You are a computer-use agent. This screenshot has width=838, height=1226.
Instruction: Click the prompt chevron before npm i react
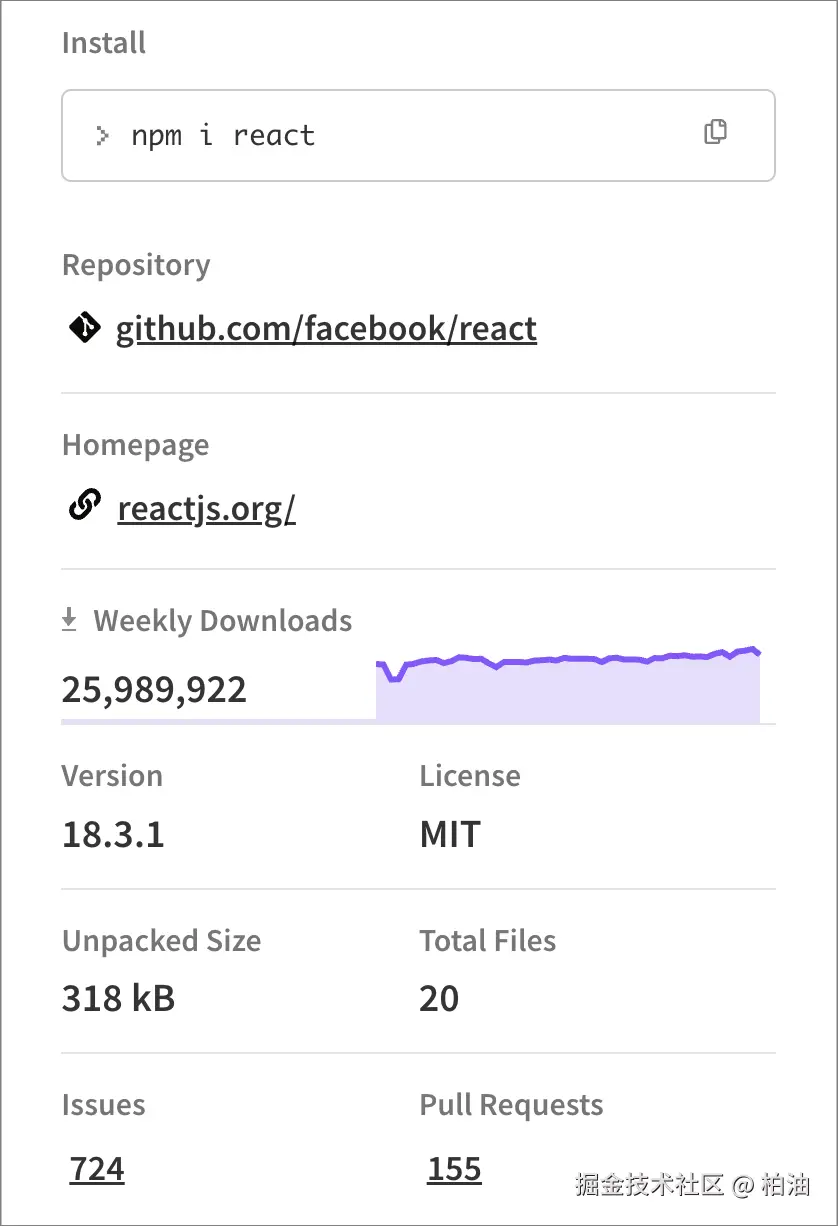(x=101, y=136)
